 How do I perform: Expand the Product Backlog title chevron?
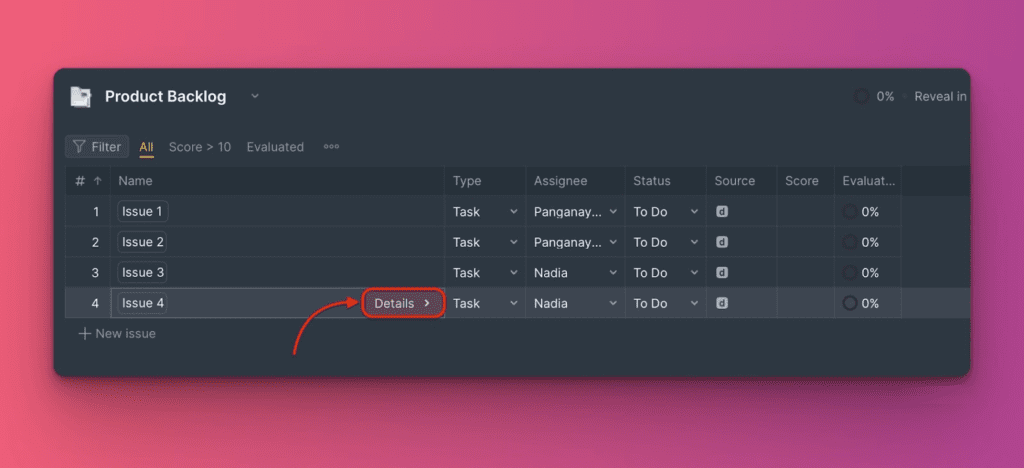click(254, 97)
